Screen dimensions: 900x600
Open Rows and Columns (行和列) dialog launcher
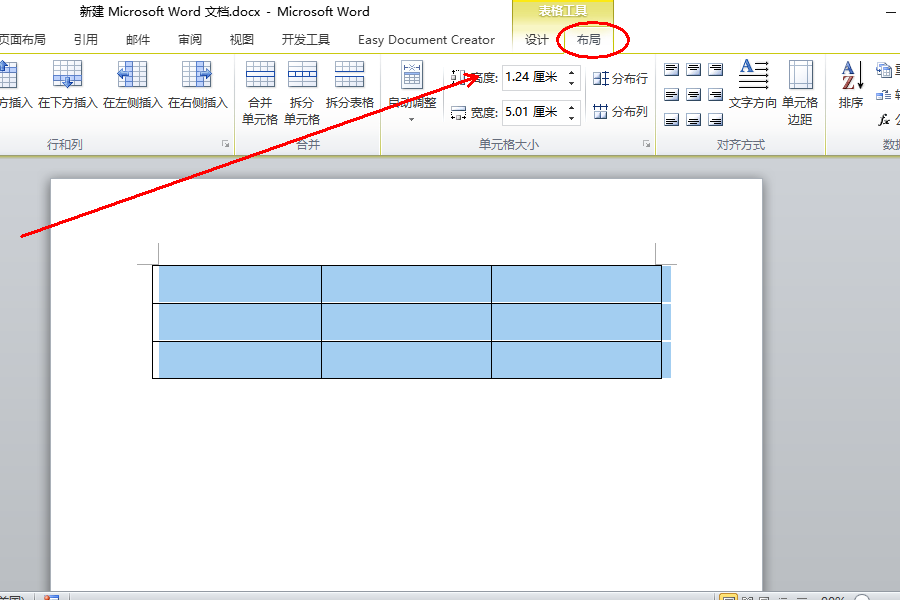226,144
